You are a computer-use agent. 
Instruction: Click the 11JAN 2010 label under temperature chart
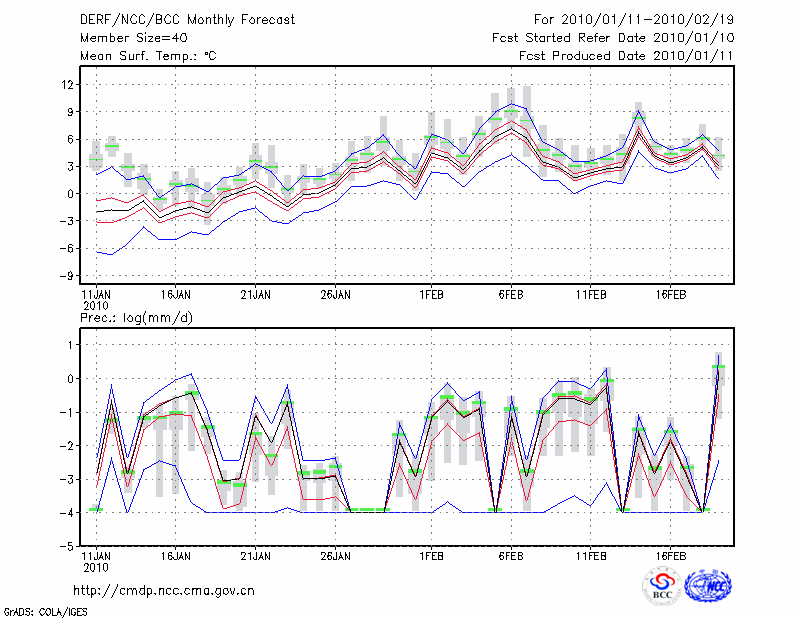[95, 300]
